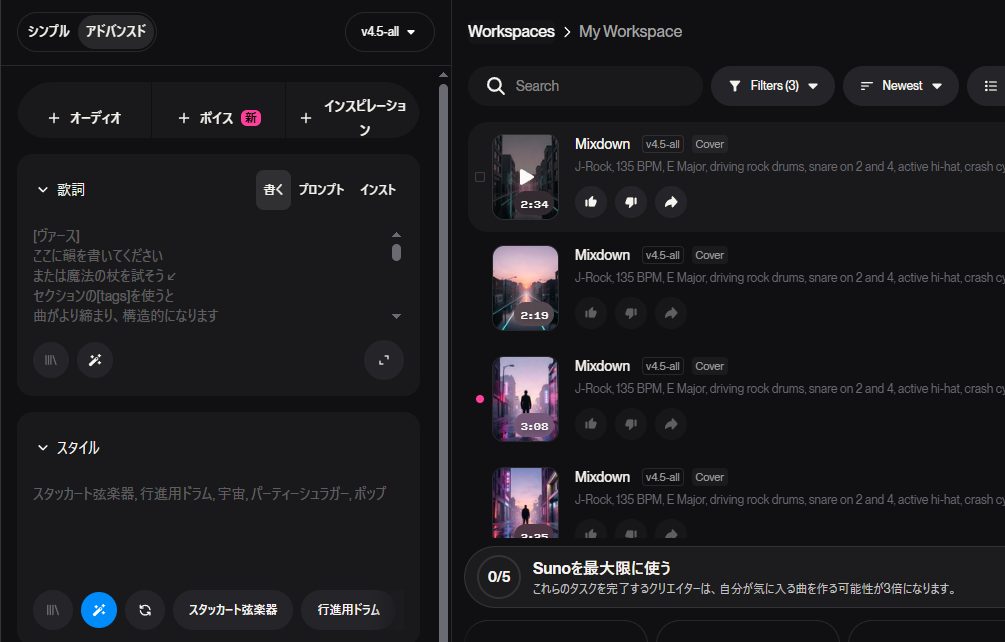Open the 3:08 Mixdown thumbnail
This screenshot has width=1005, height=642.
[526, 399]
